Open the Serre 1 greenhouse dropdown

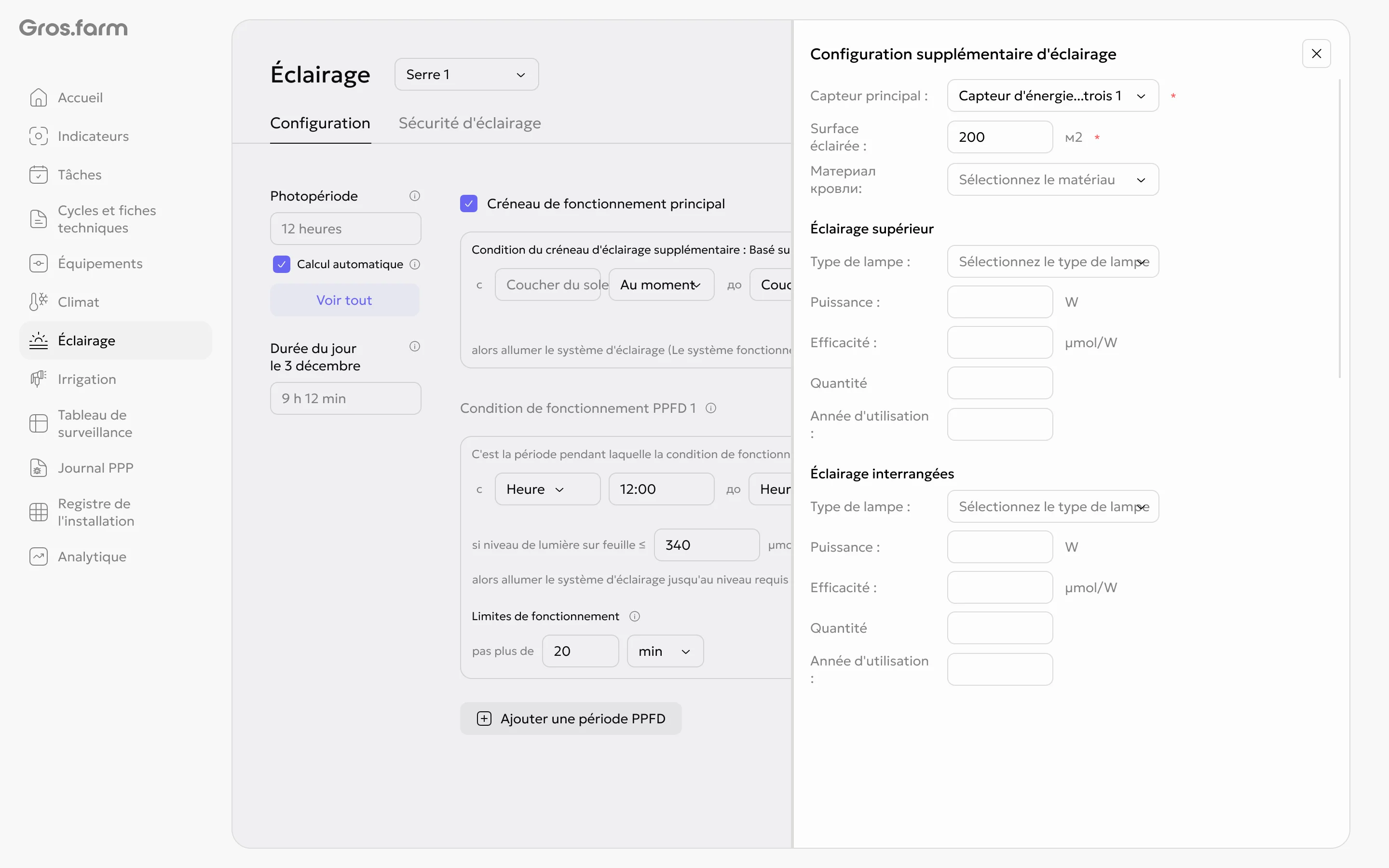click(466, 75)
